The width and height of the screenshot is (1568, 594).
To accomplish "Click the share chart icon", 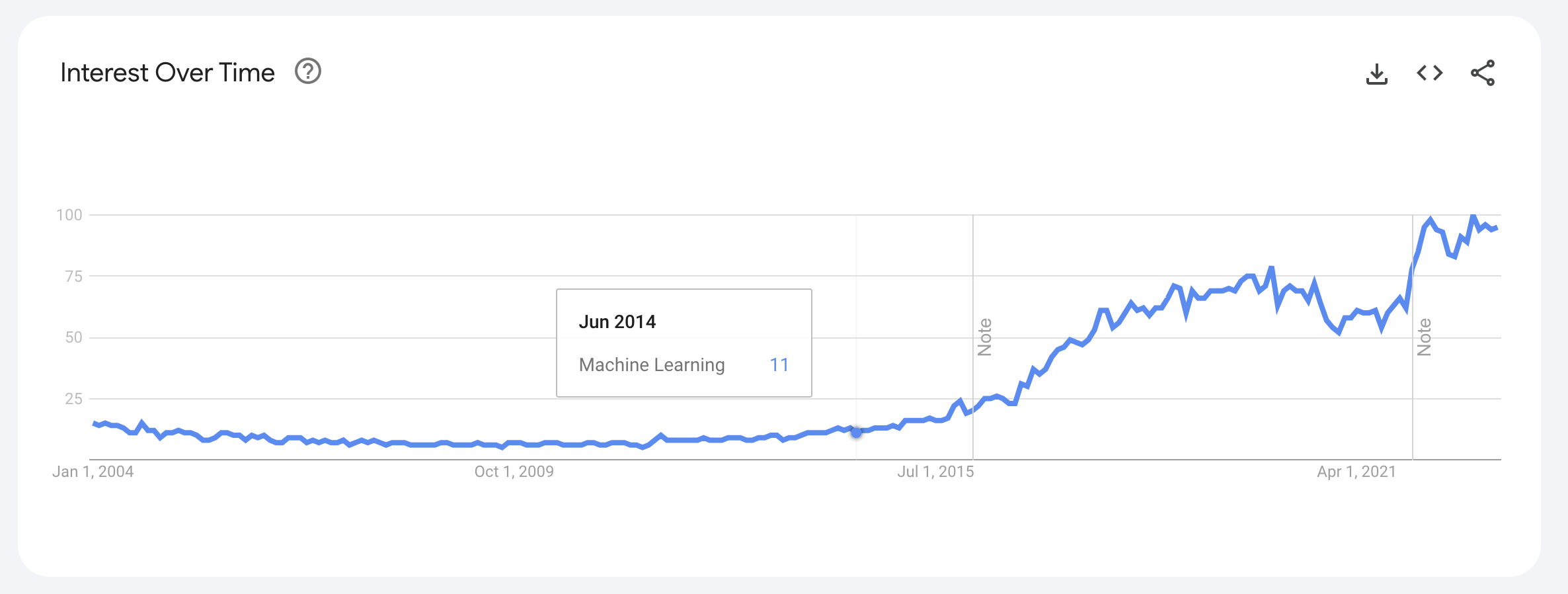I will point(1482,73).
